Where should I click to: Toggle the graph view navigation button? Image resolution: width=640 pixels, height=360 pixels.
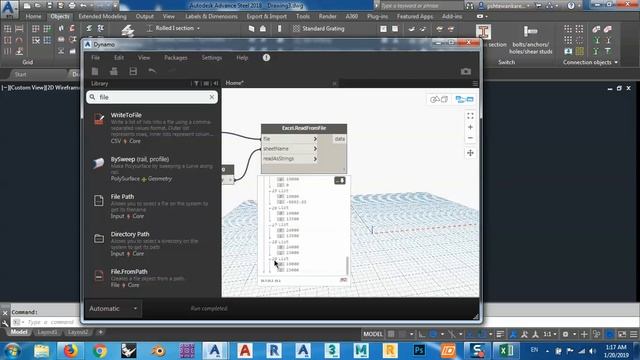[464, 99]
